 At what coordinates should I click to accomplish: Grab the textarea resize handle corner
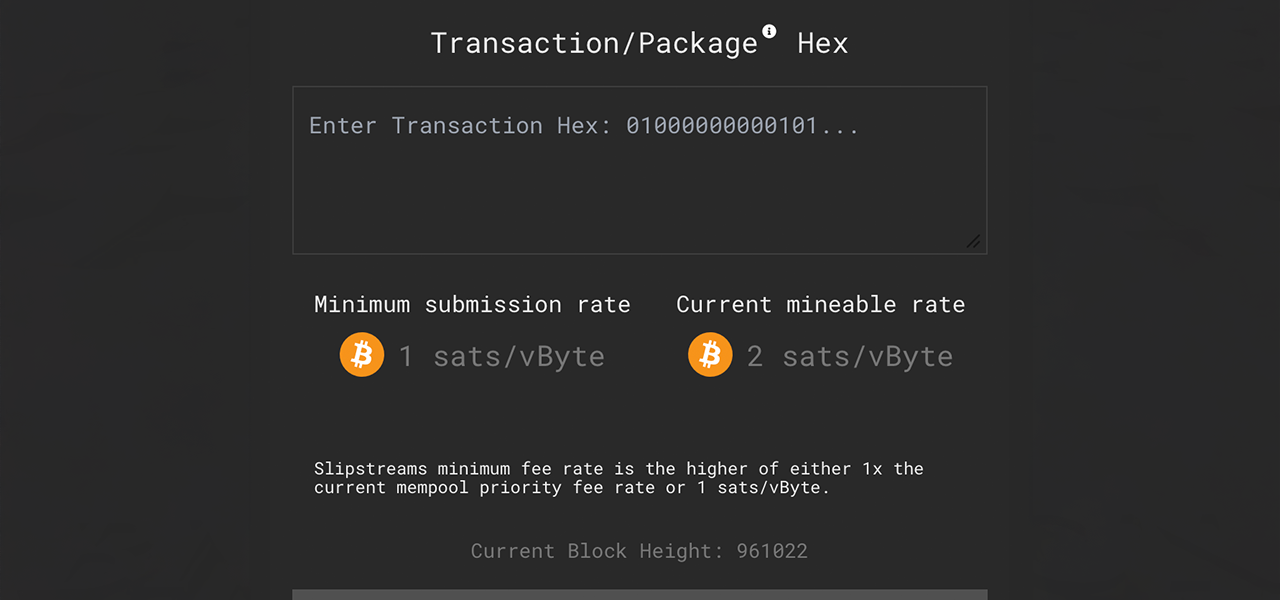click(973, 241)
